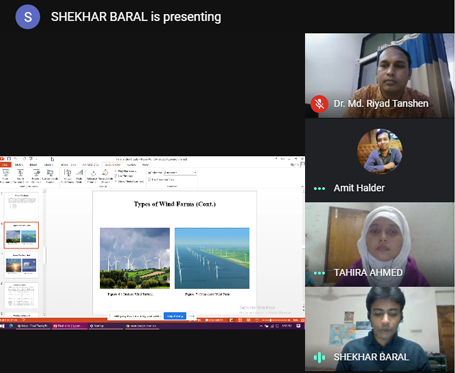This screenshot has height=373, width=455.
Task: Open the red File tab
Action: [x=5, y=165]
